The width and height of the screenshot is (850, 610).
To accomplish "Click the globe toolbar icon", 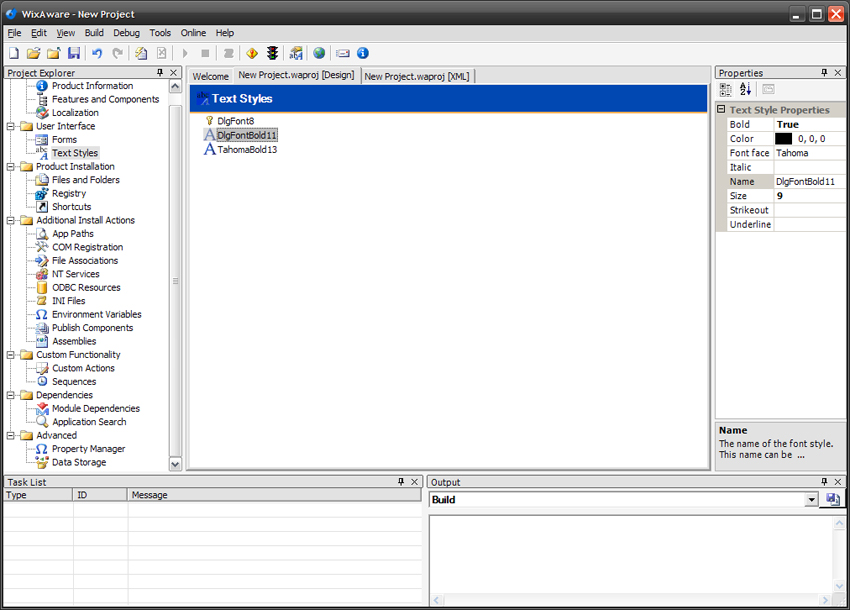I will 319,53.
